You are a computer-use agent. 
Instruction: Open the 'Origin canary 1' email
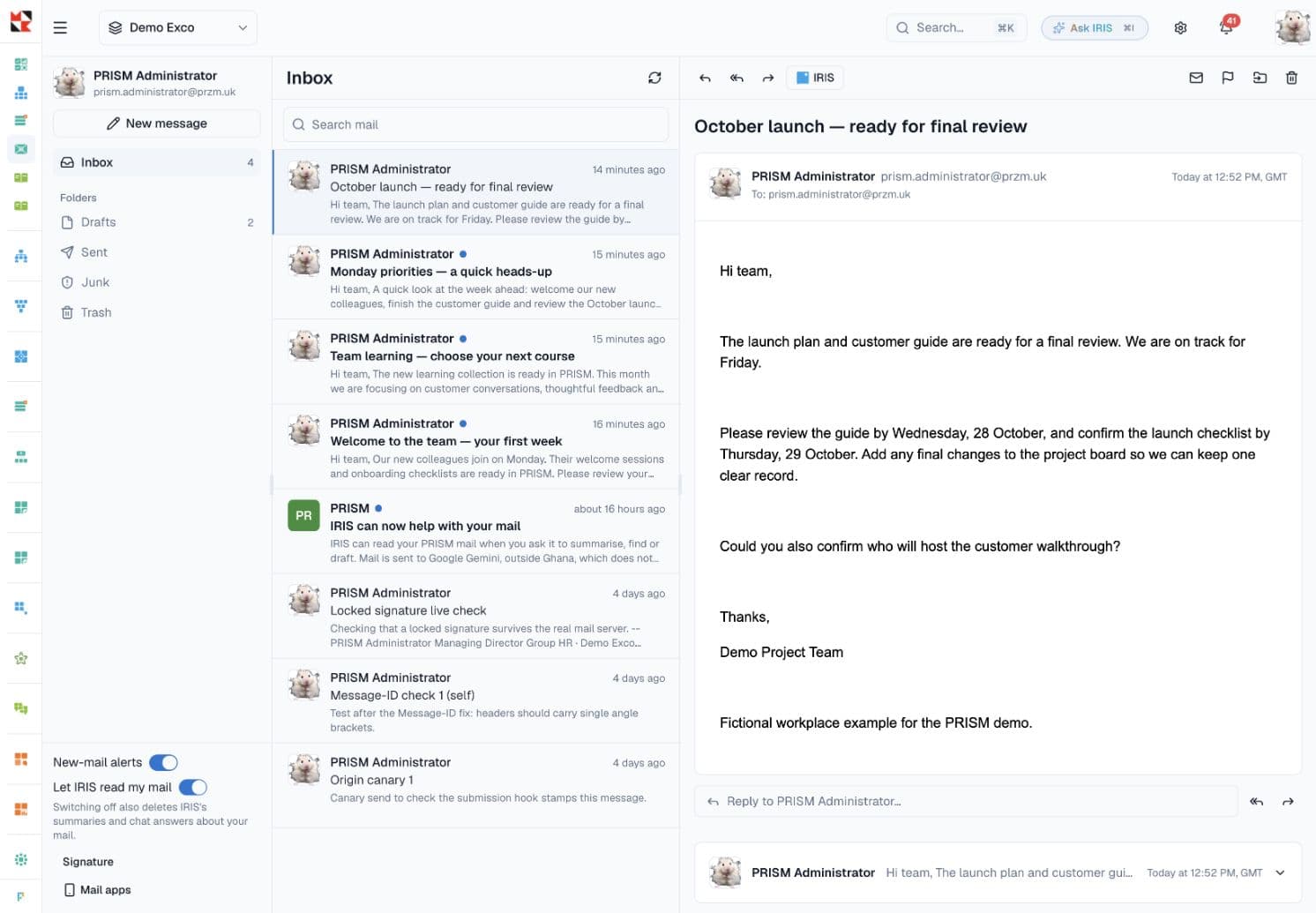coord(476,785)
